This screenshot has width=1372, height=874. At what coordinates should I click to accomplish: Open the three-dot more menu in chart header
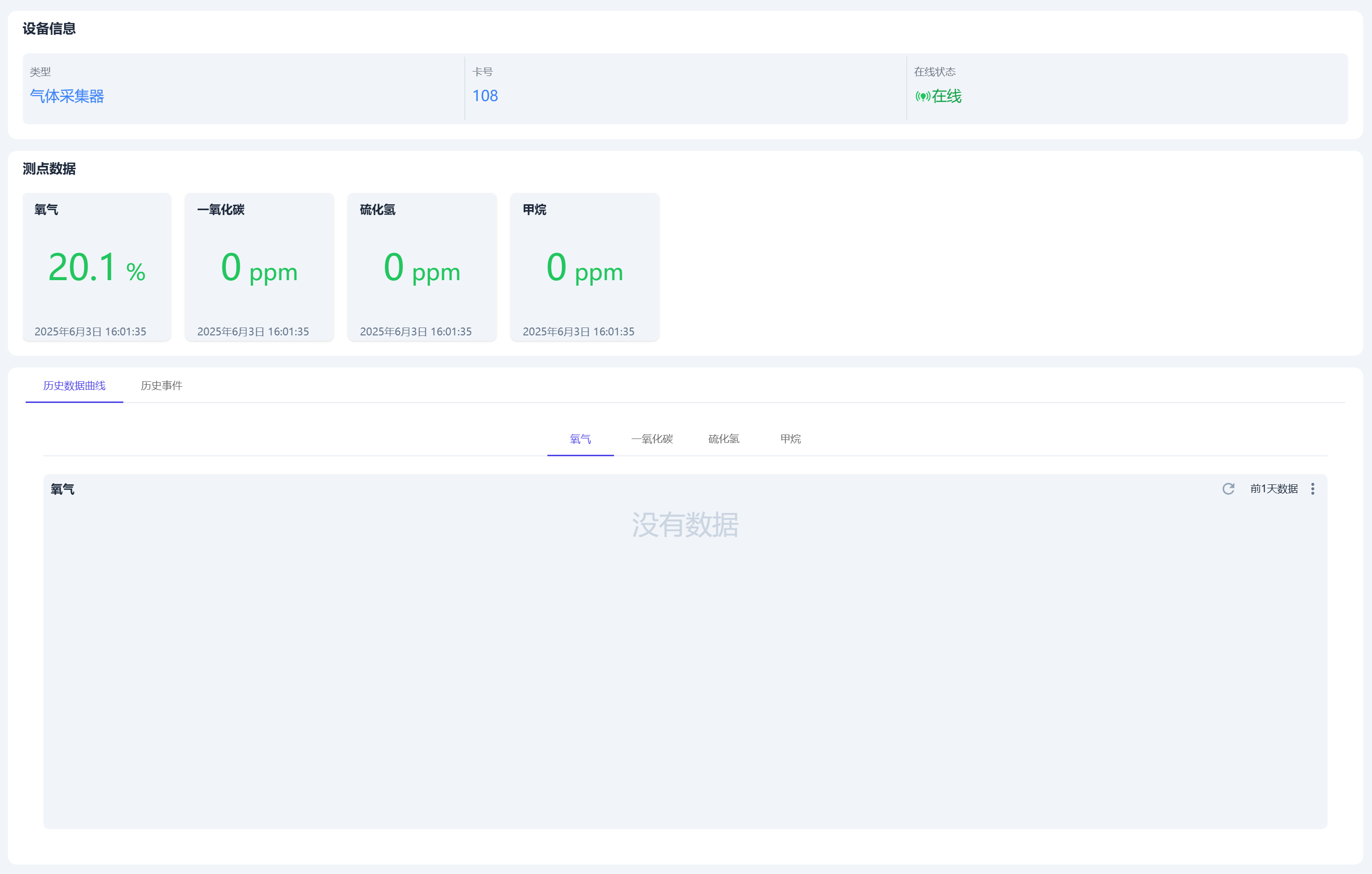[1312, 489]
